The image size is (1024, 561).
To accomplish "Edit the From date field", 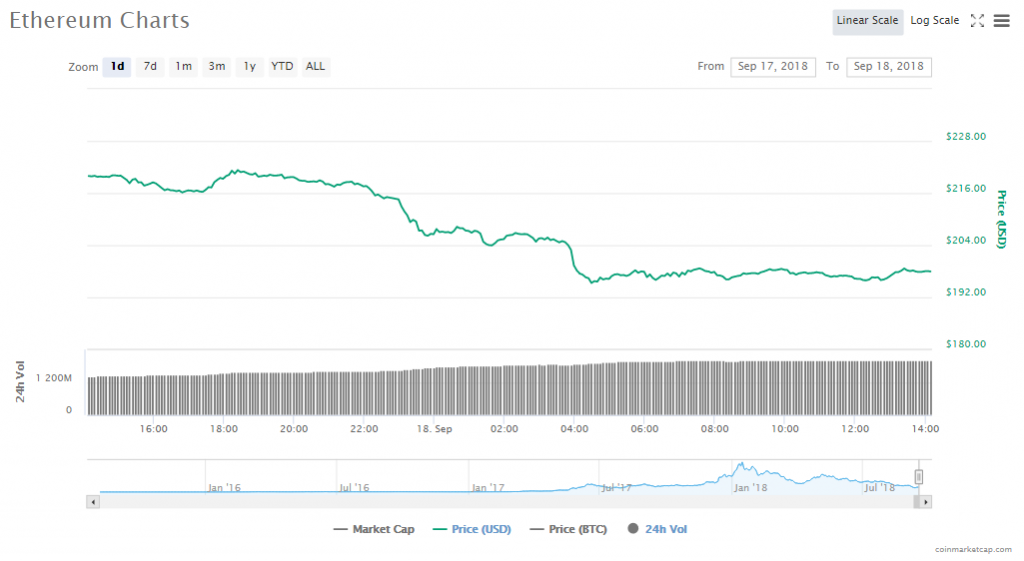I will tap(774, 67).
